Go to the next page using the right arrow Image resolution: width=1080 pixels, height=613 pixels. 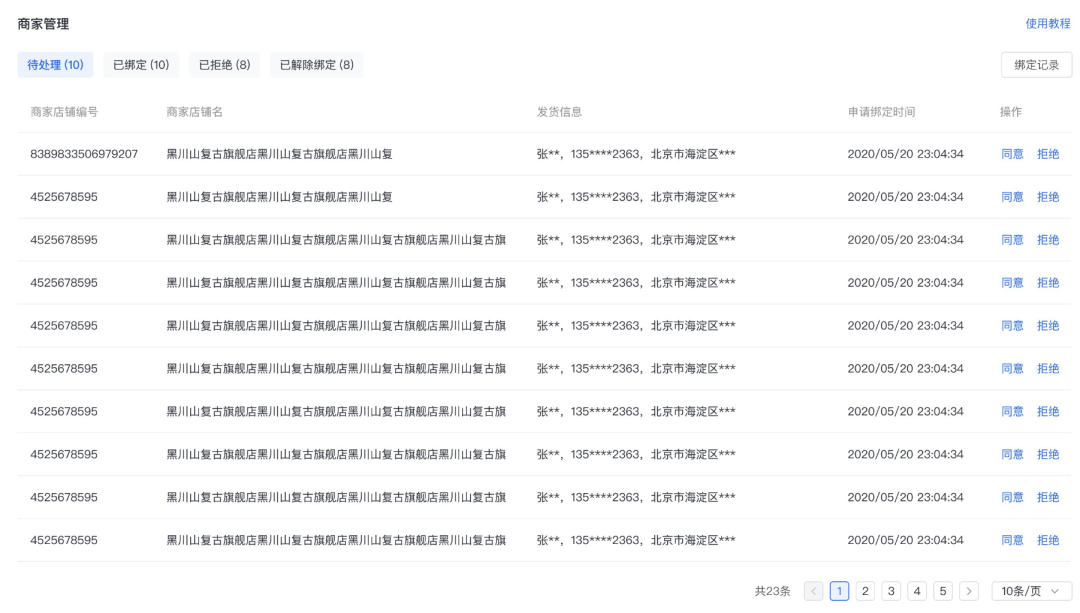968,591
